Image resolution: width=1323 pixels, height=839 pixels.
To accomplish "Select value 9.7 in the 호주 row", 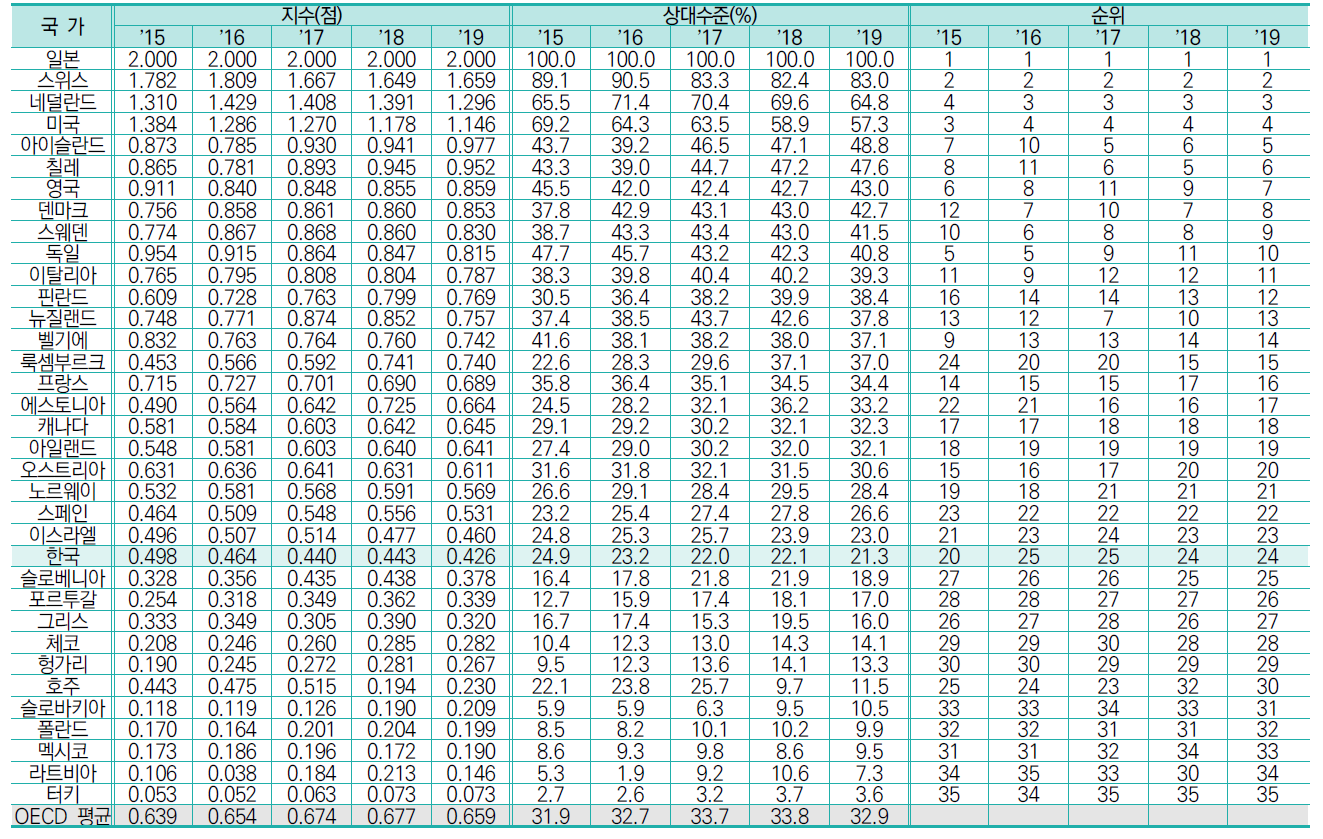I will tap(788, 687).
